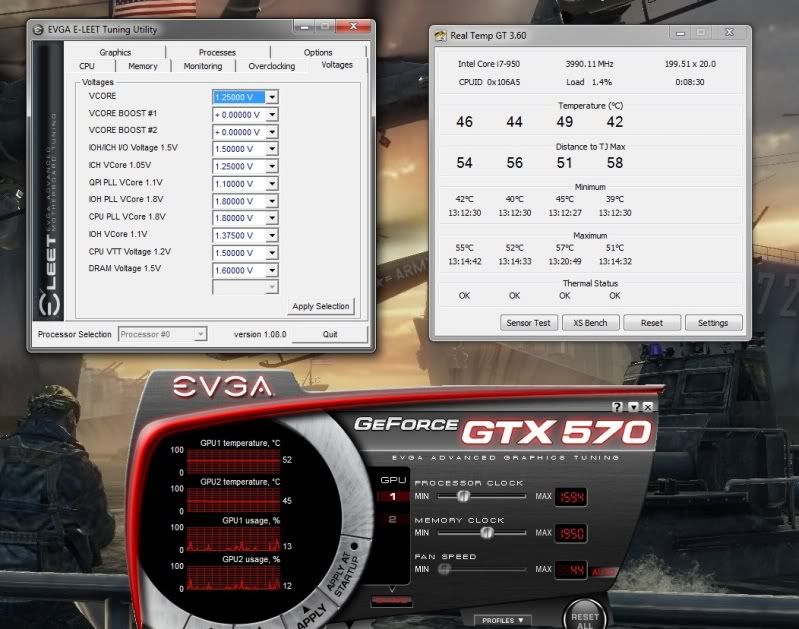Image resolution: width=799 pixels, height=629 pixels.
Task: Click Quit in E-LEET Tuning Utility
Action: tap(330, 334)
